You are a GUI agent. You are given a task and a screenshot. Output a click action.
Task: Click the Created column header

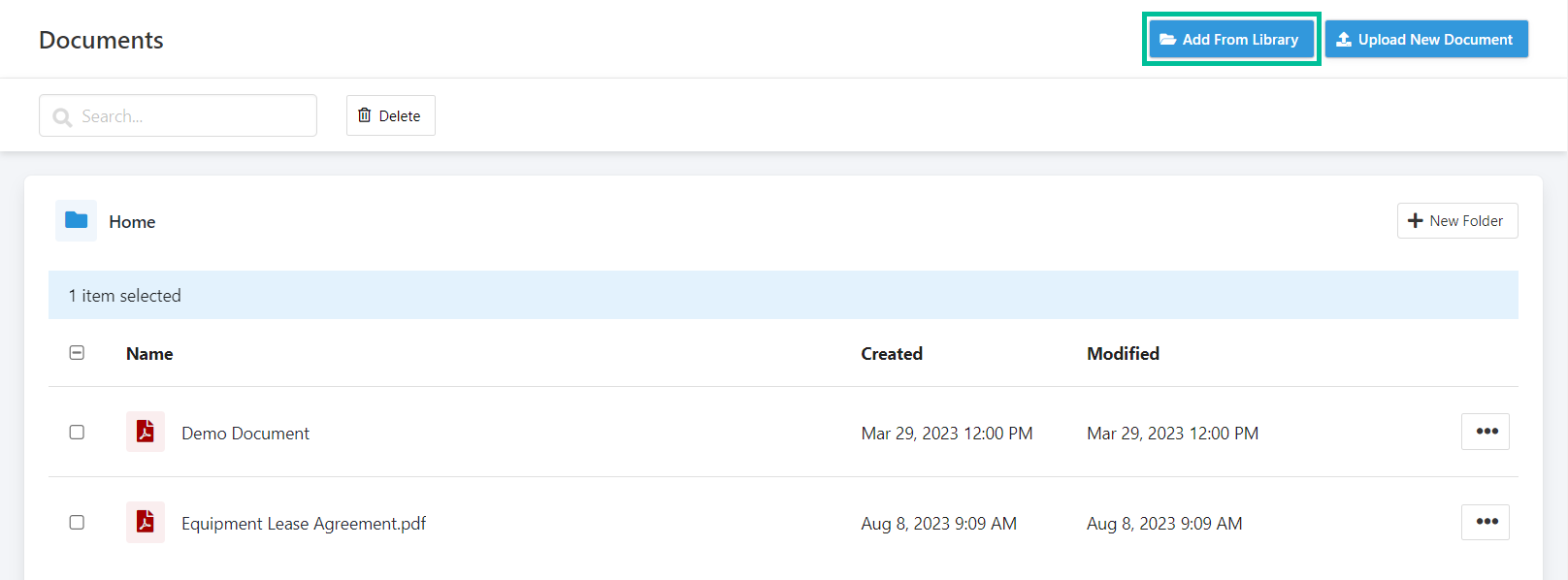891,353
